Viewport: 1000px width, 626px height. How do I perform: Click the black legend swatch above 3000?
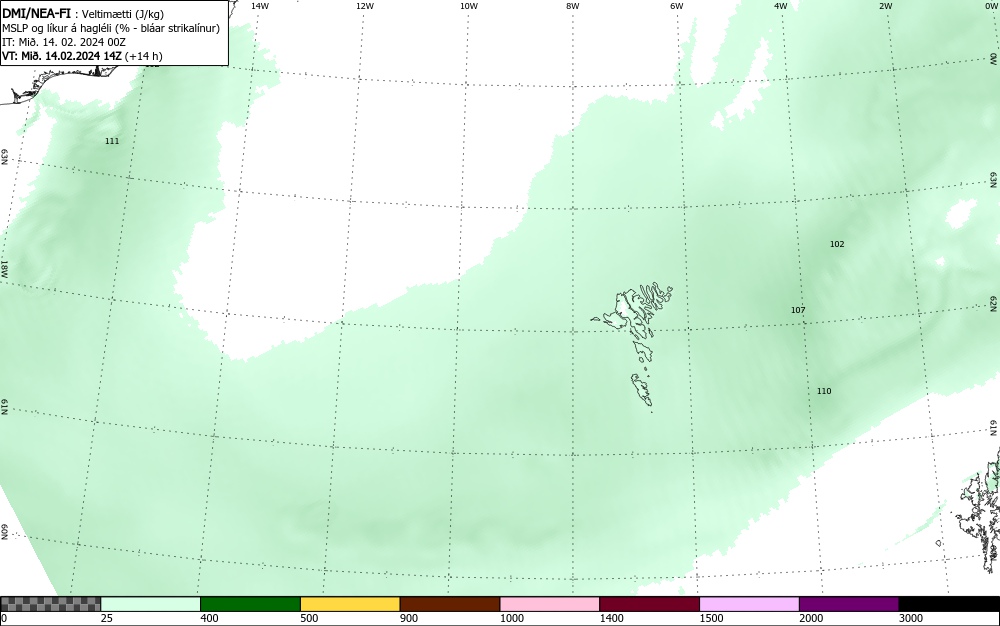click(949, 604)
